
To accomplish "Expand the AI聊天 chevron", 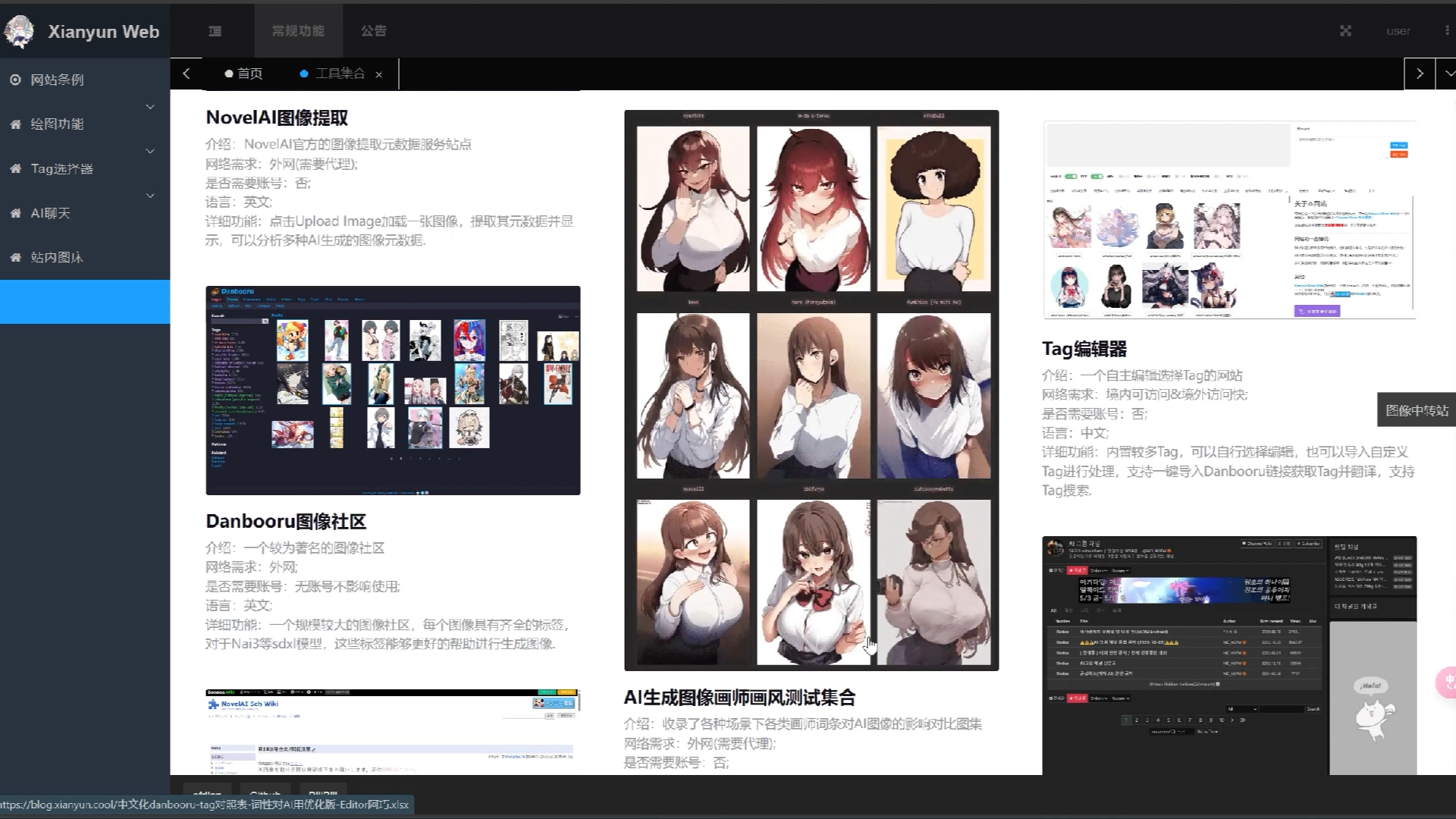I will pos(150,196).
